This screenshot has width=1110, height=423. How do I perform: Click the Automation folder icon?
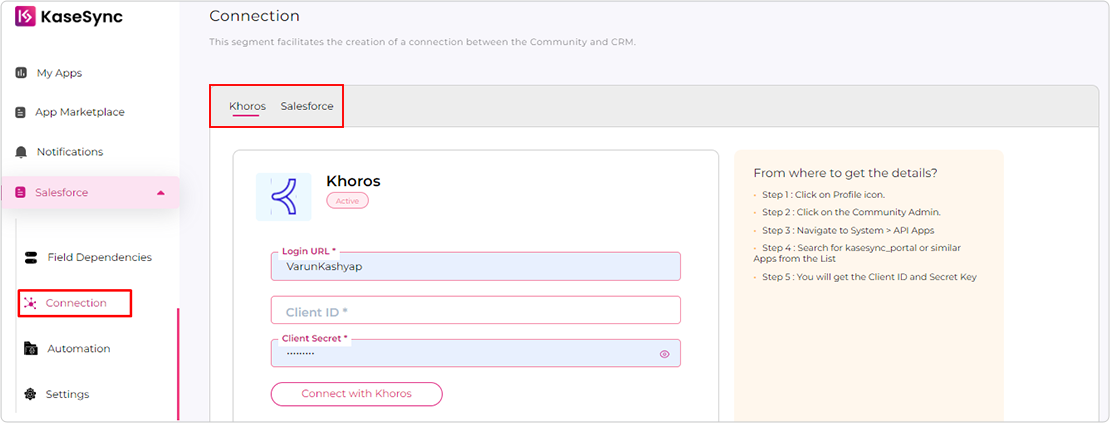coord(30,349)
